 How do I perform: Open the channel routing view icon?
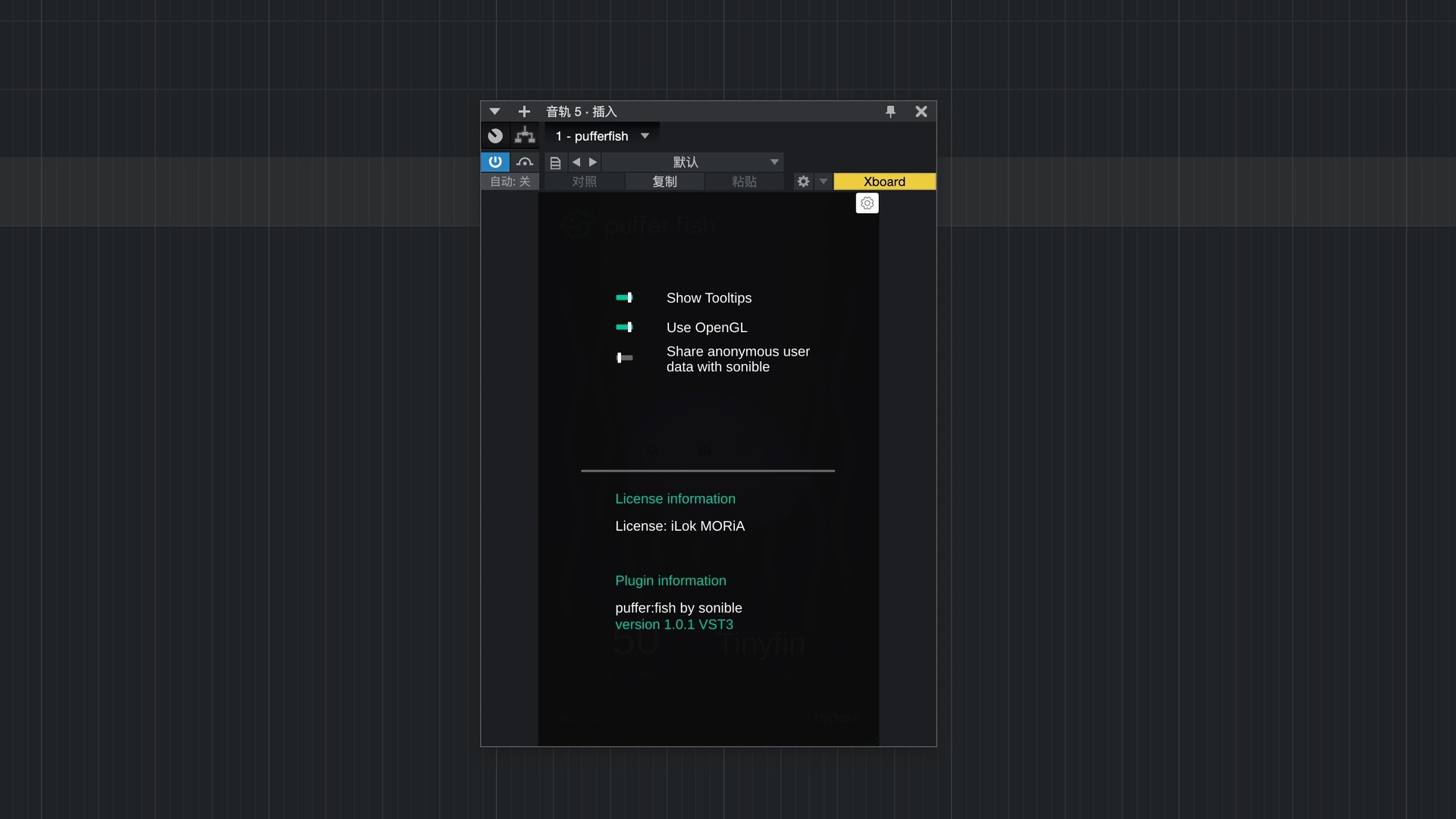tap(525, 136)
